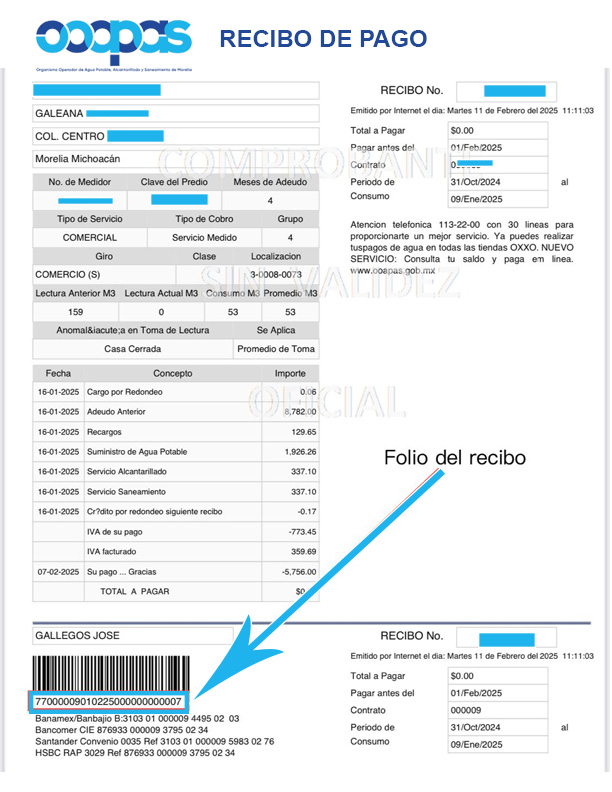The height and width of the screenshot is (792, 612).
Task: Select the 'Su pago ... Gracias' row
Action: (x=176, y=572)
